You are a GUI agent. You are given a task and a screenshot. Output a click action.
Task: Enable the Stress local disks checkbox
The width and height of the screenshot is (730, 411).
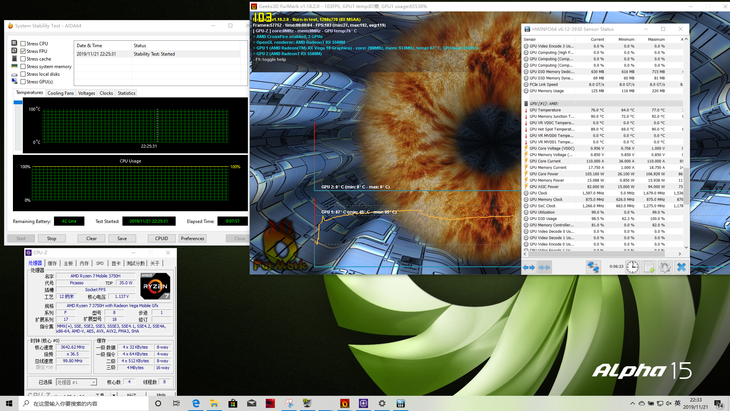pos(23,74)
